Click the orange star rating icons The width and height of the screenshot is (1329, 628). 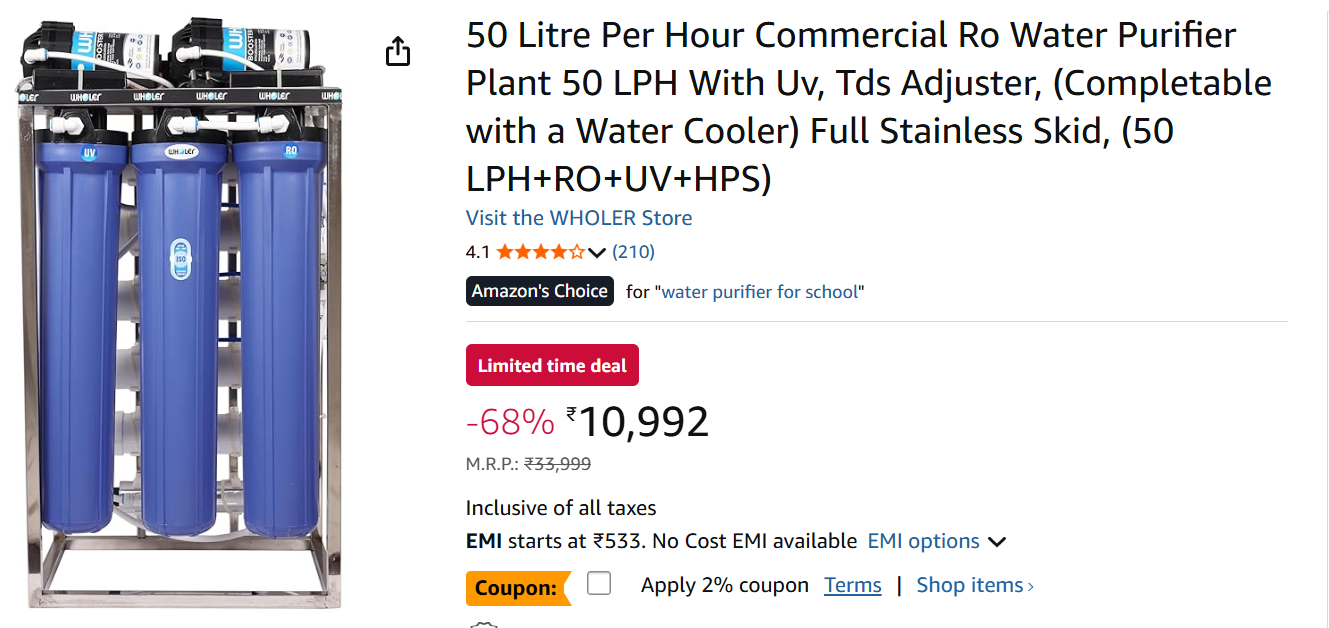(540, 252)
